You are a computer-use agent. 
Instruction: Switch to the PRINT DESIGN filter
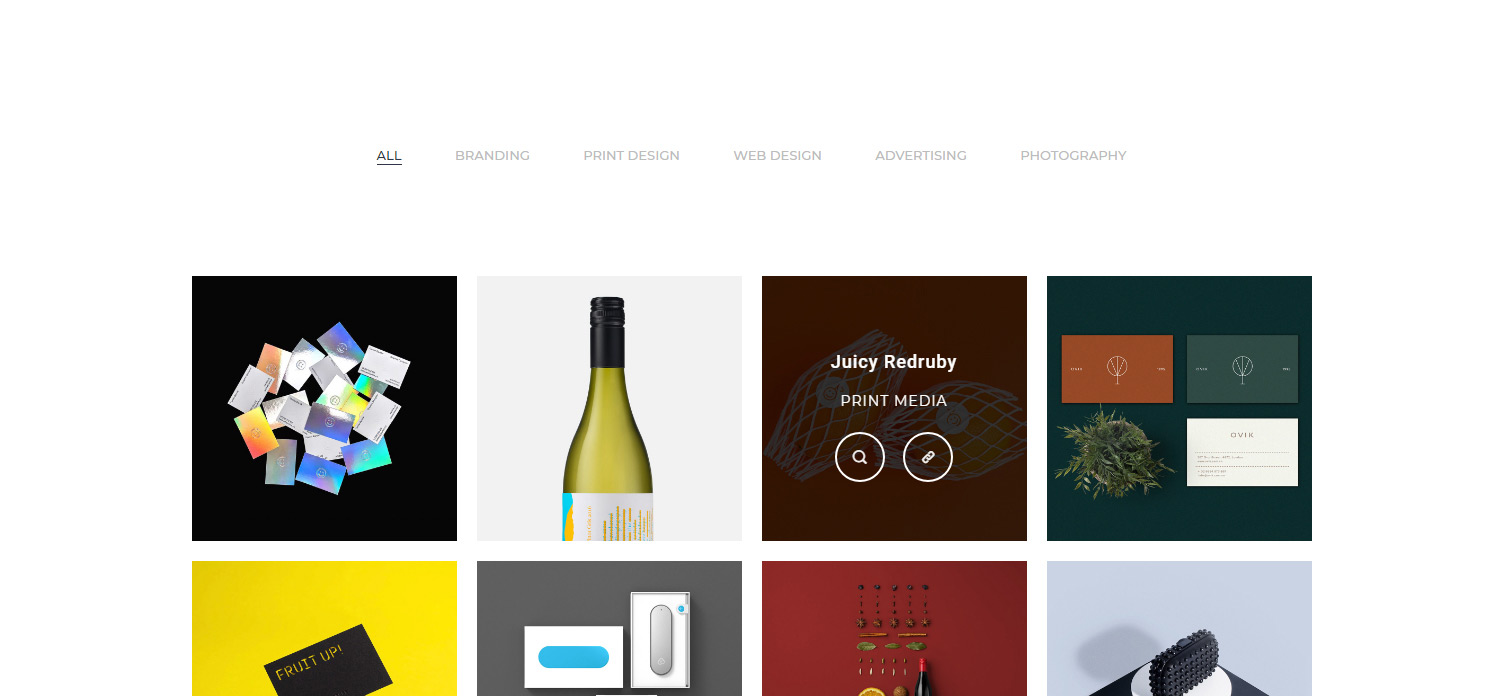pos(631,156)
